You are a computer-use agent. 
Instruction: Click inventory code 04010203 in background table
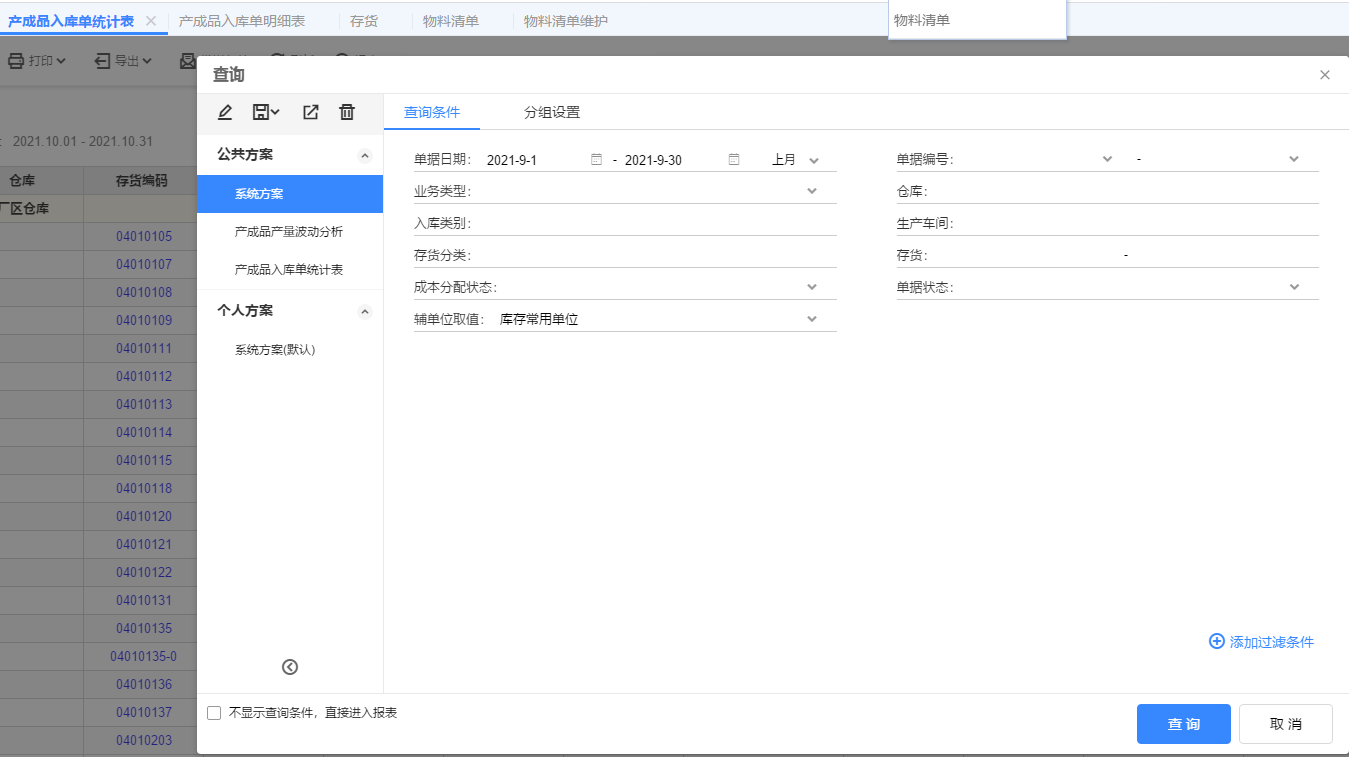[144, 741]
